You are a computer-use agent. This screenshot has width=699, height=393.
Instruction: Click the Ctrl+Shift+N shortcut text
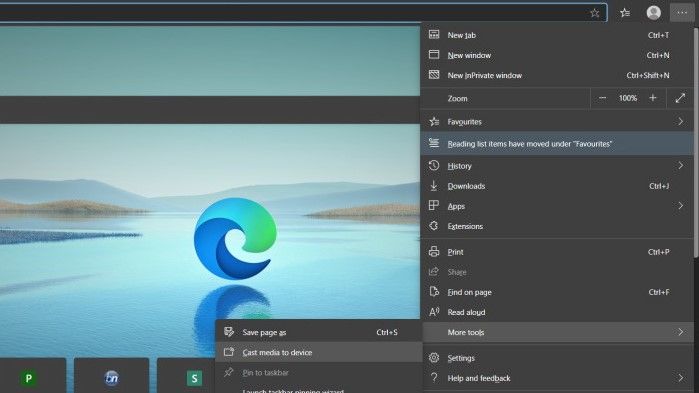(x=648, y=75)
